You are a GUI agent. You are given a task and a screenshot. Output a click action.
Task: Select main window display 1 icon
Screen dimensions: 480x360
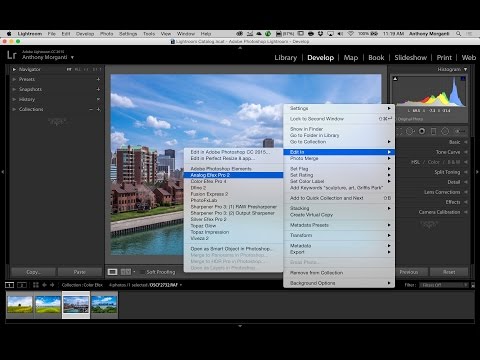pyautogui.click(x=10, y=285)
